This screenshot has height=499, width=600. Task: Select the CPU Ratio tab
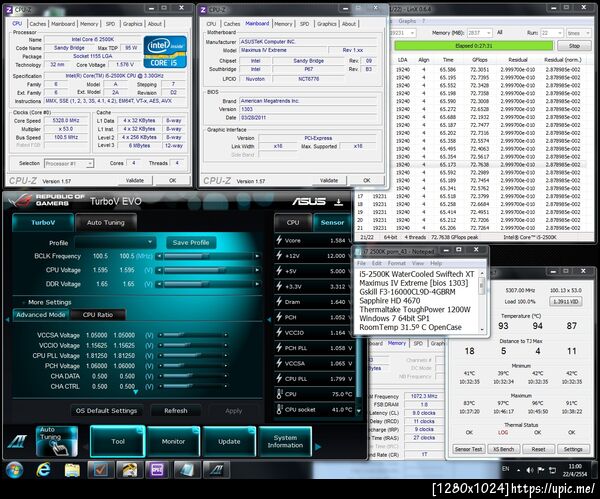click(98, 315)
